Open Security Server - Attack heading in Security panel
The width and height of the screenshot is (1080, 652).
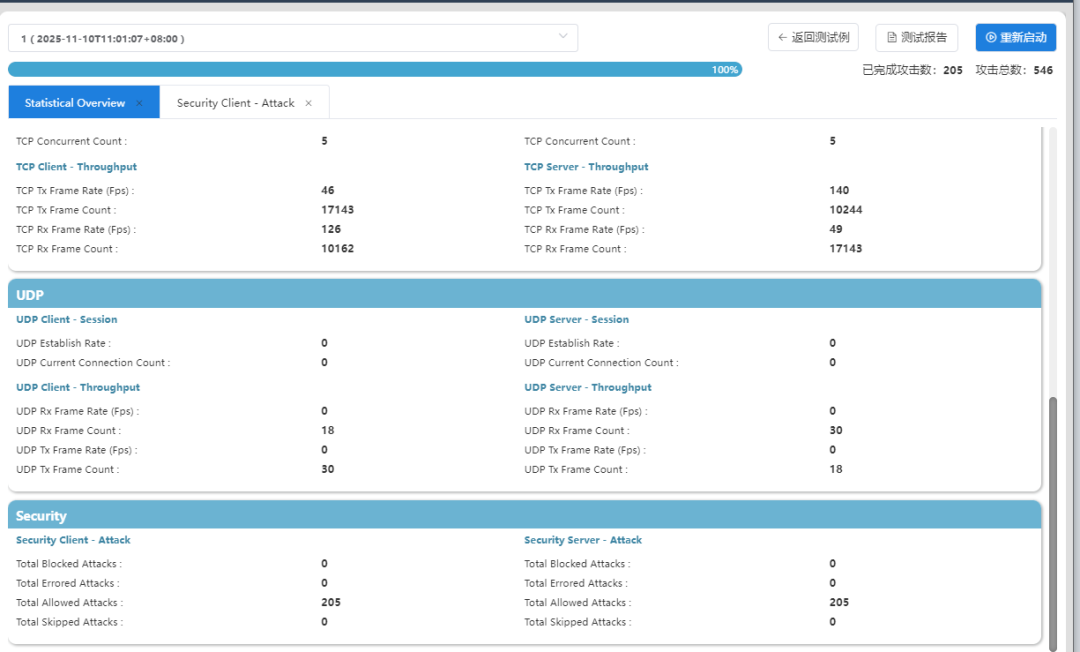click(583, 540)
